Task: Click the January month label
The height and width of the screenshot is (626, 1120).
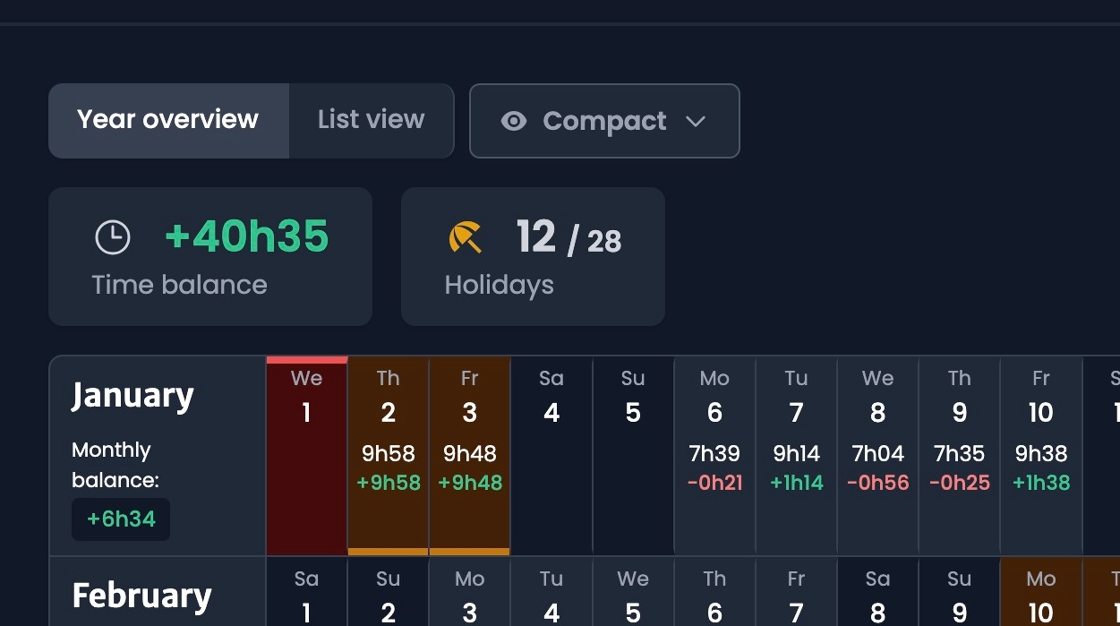Action: (x=133, y=396)
